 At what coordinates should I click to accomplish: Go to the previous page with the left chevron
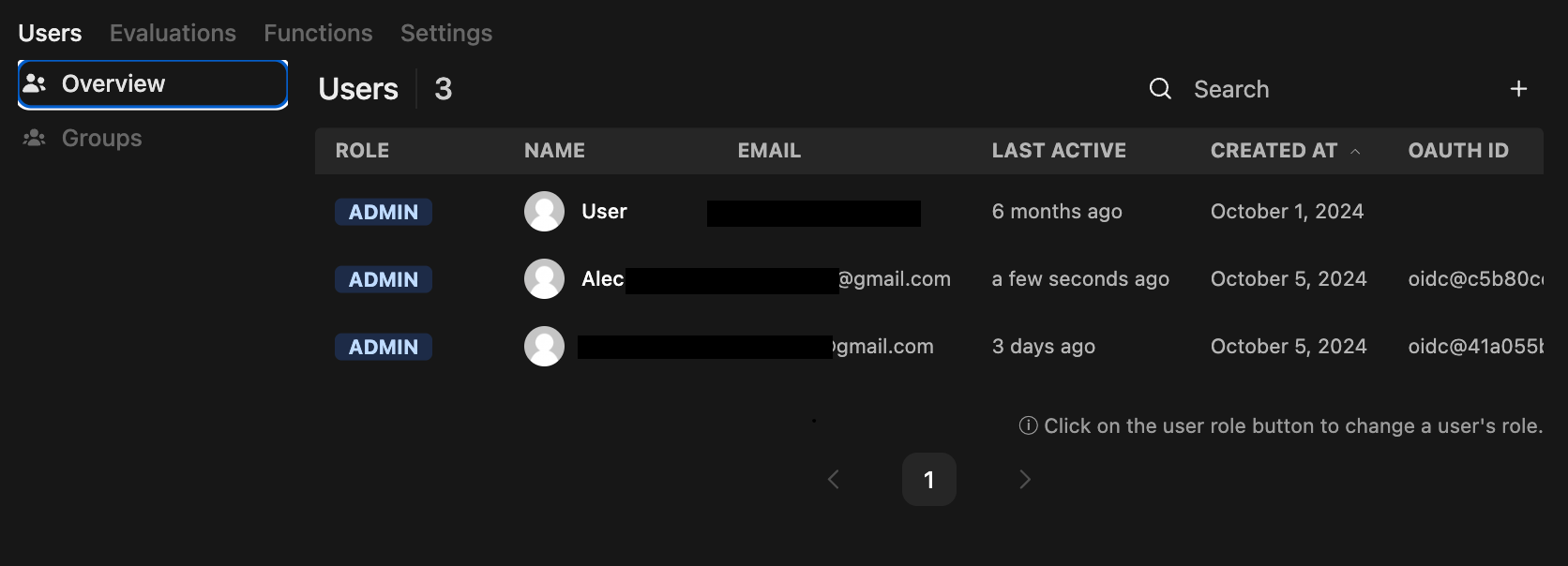coord(834,480)
